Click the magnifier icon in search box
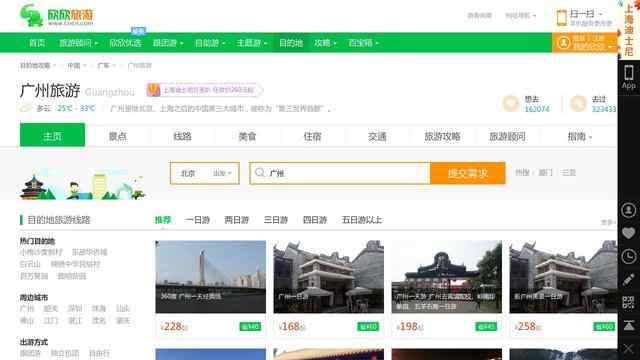The image size is (640, 360). click(260, 173)
